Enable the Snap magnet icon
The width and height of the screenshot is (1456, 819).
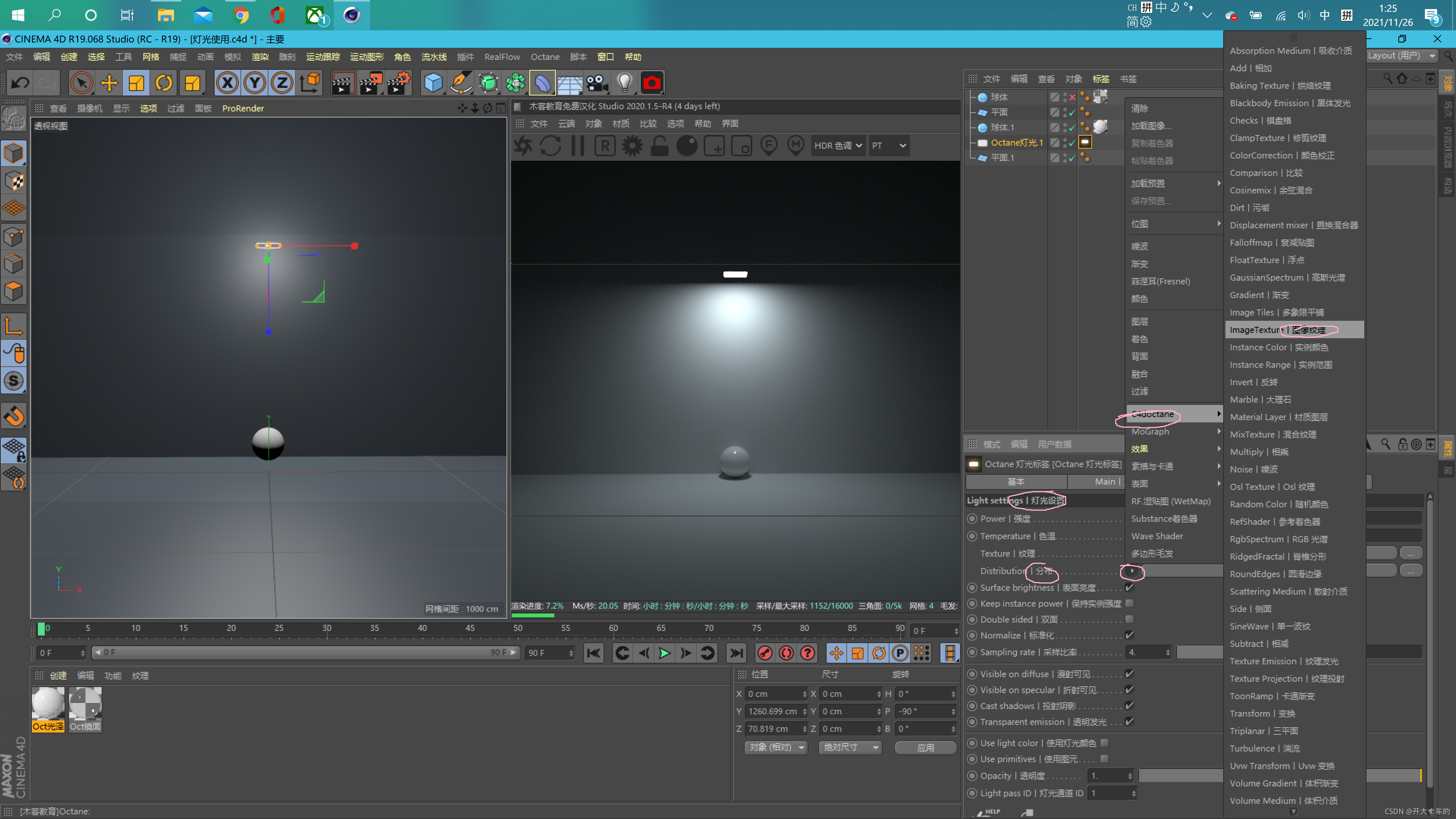tap(14, 417)
